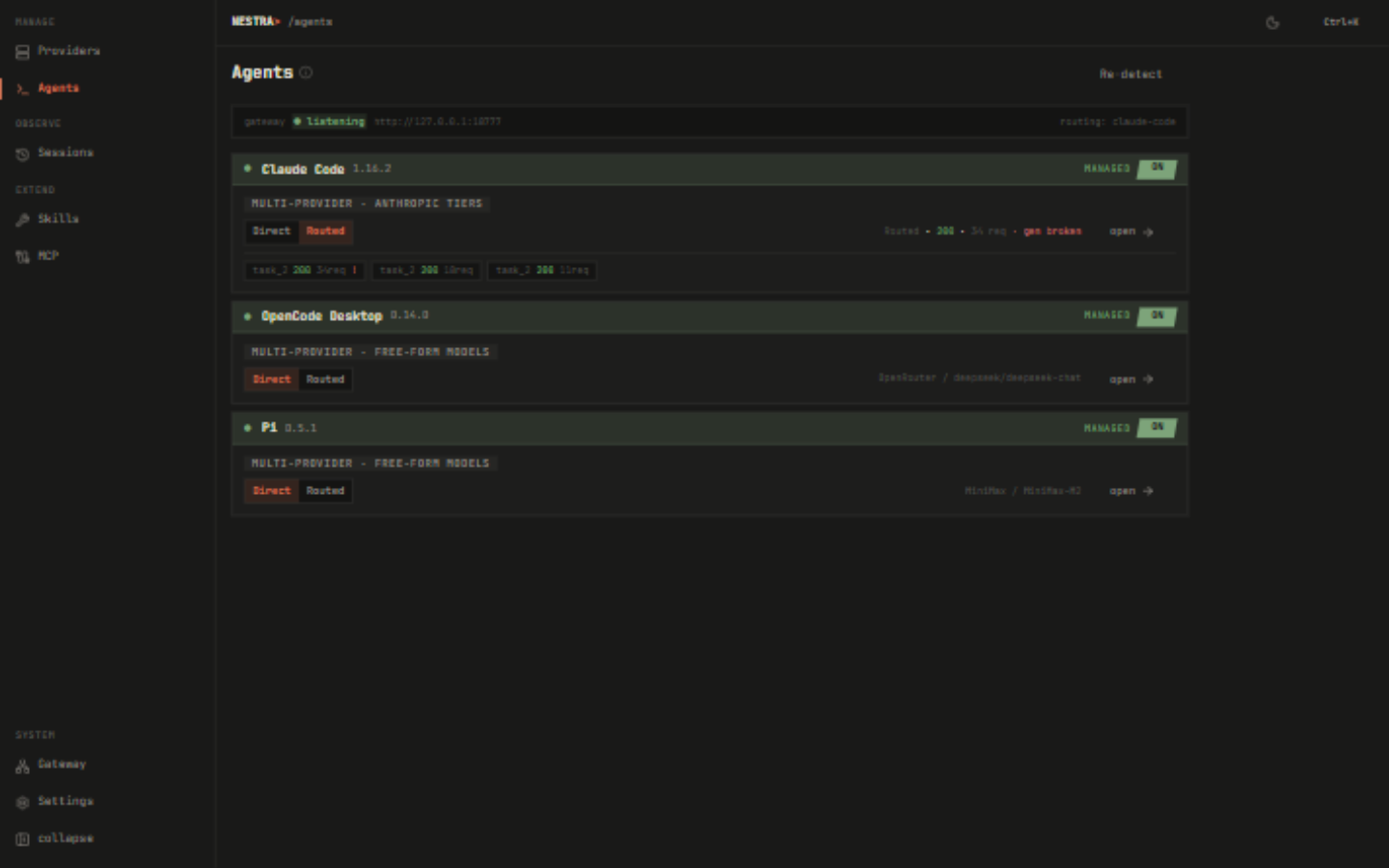Open the Gateway system page
The image size is (1389, 868).
point(51,765)
